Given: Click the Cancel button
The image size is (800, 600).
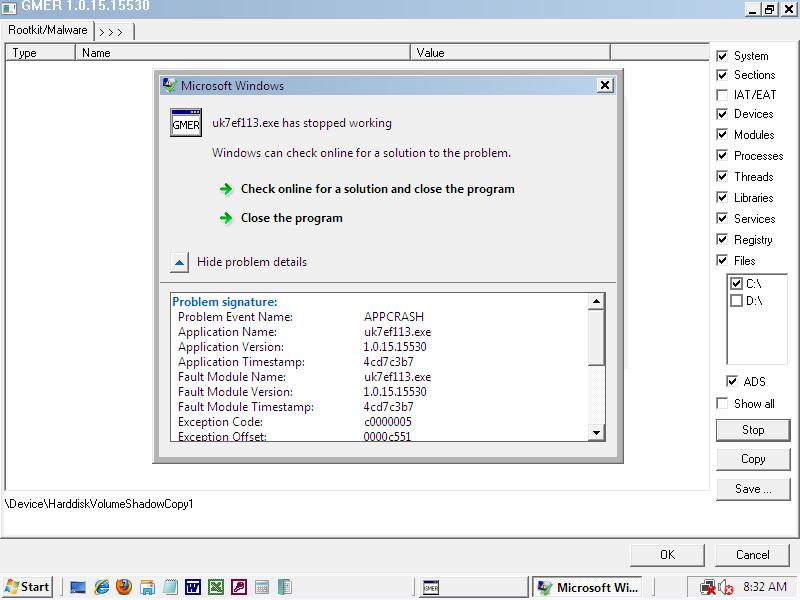Looking at the screenshot, I should [x=753, y=555].
